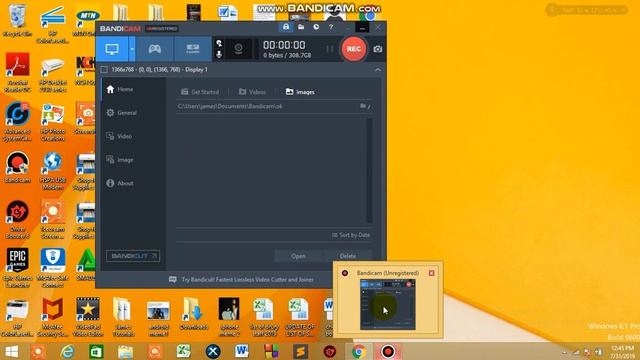The height and width of the screenshot is (360, 640).
Task: Take screenshot with camera icon
Action: pos(378,49)
